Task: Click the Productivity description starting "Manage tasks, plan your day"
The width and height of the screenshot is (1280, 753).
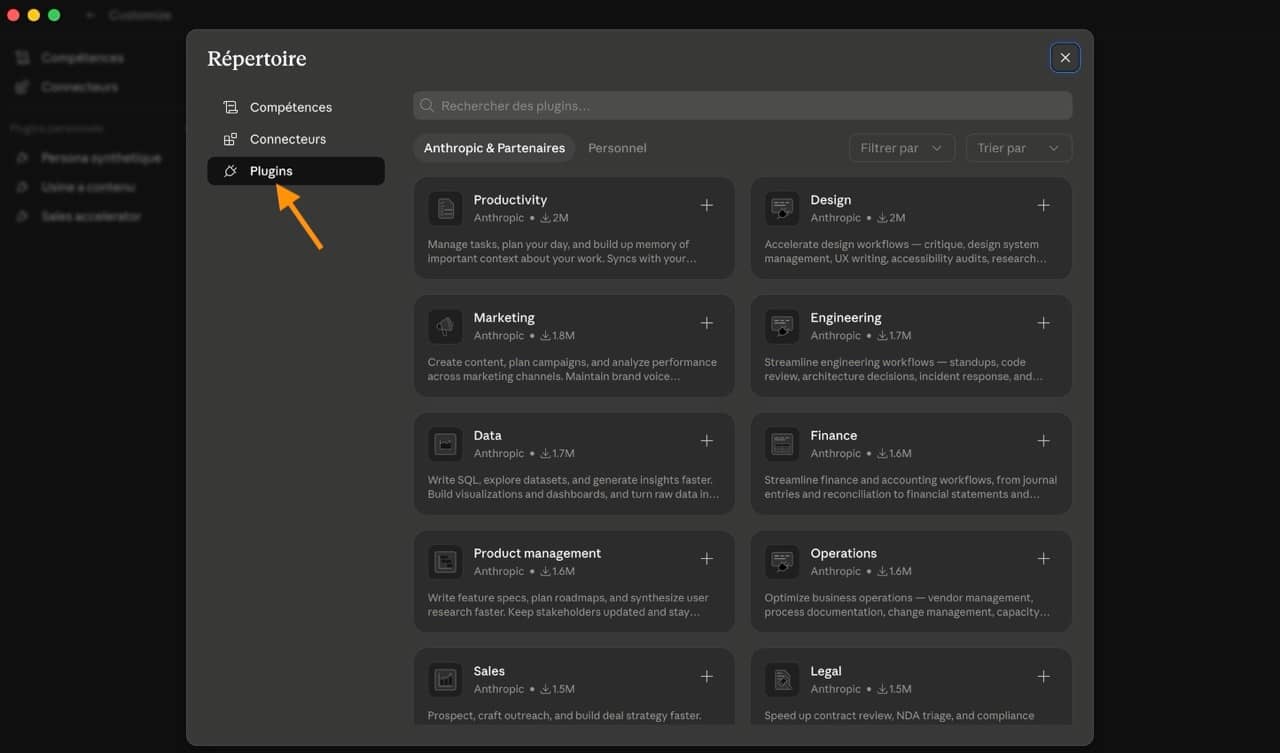Action: point(562,251)
